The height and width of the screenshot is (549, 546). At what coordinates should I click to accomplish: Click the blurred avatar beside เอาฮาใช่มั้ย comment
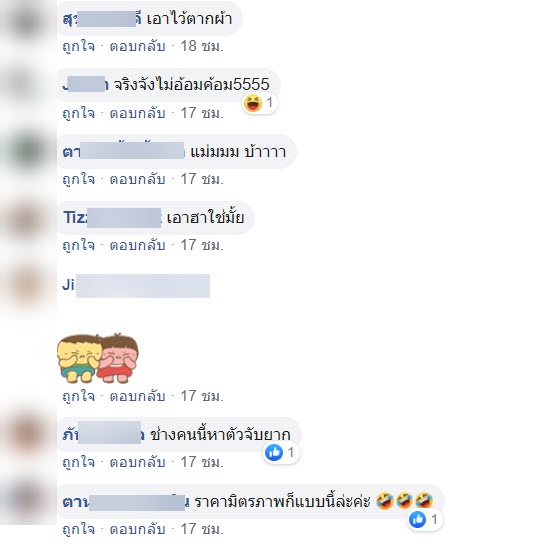click(x=28, y=218)
